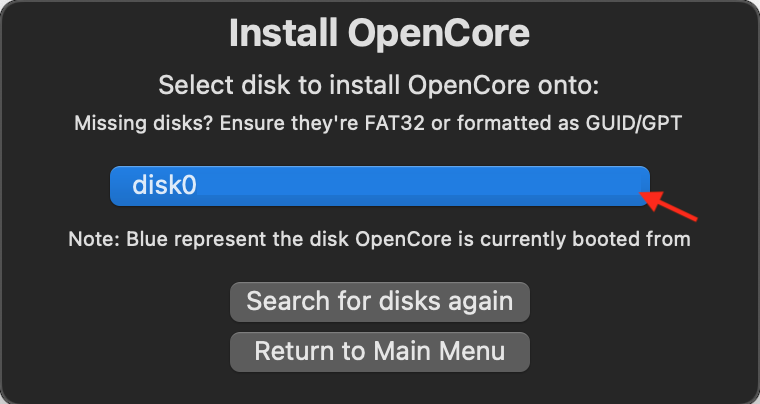Click the 'Select disk to install' prompt

(x=379, y=85)
